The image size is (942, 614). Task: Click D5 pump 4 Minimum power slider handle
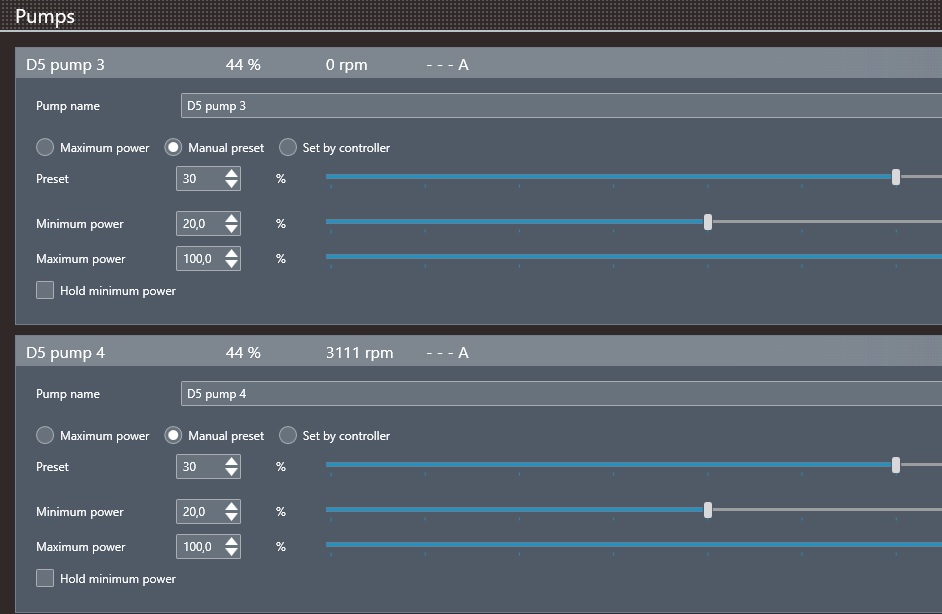point(708,510)
